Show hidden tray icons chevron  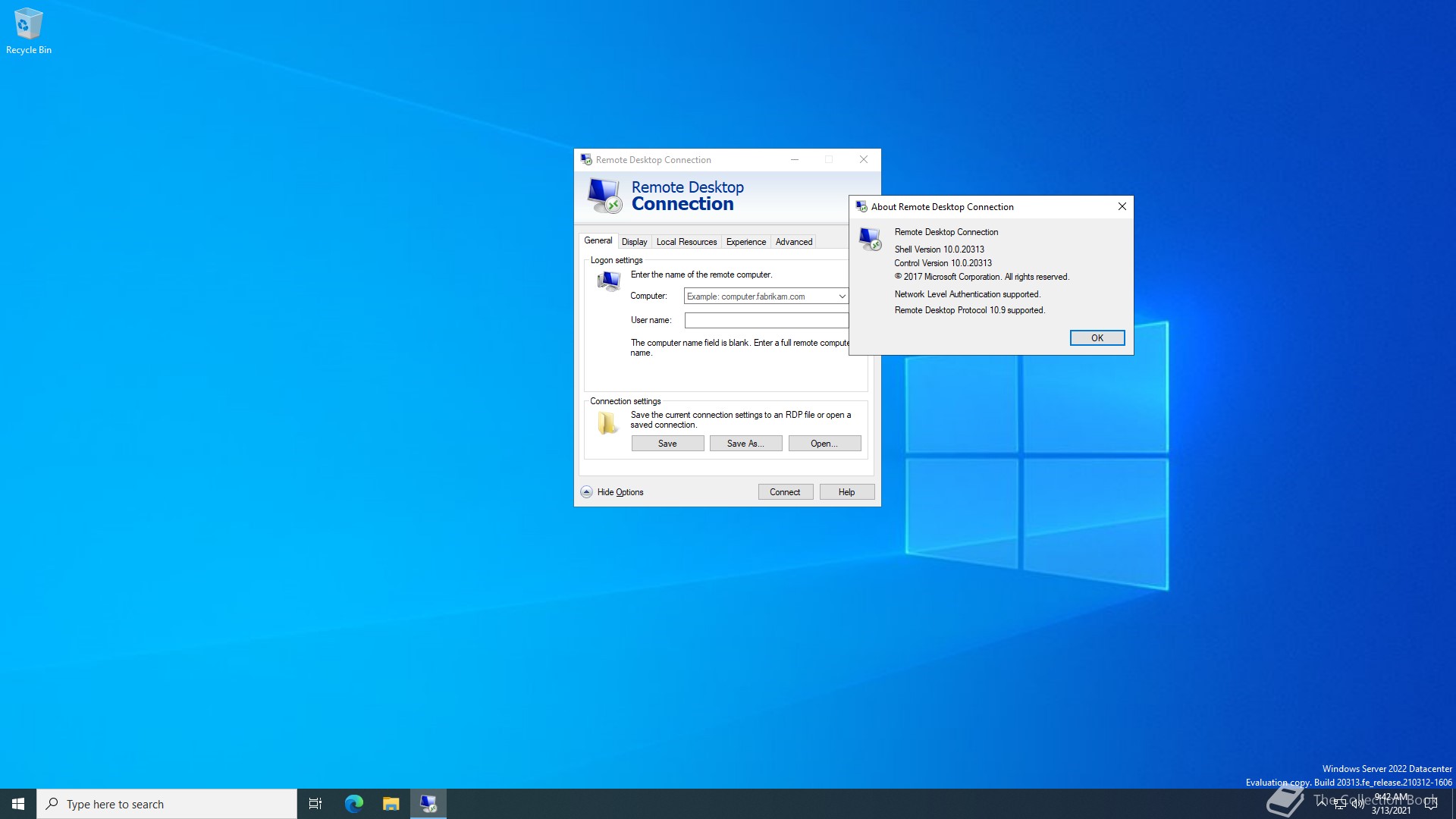coord(1321,802)
